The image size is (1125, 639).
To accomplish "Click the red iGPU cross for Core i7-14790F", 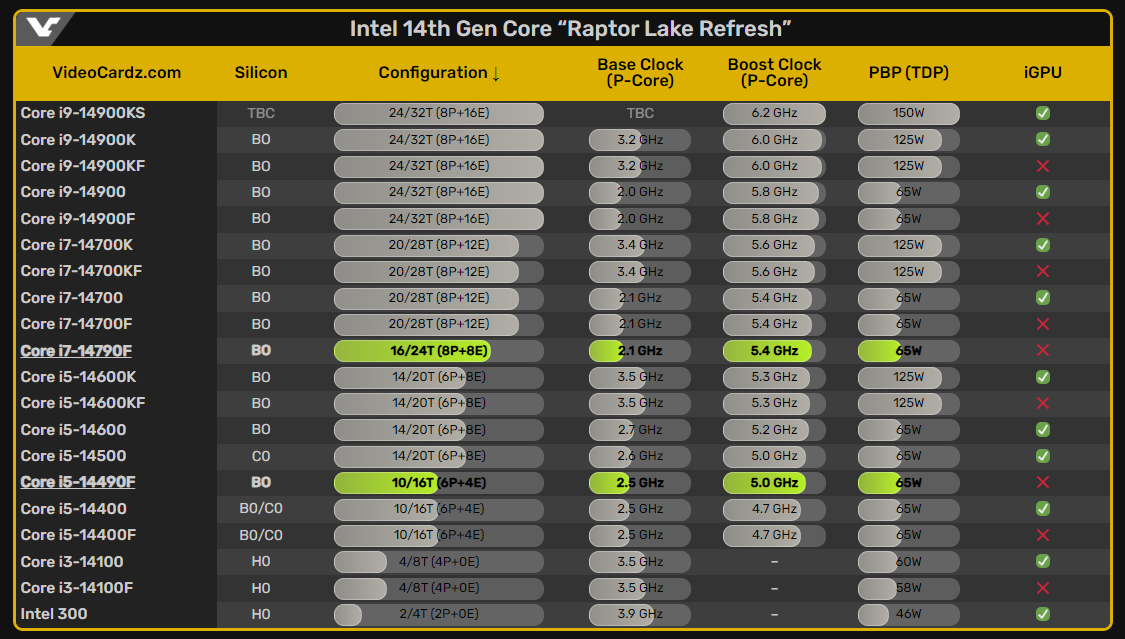I will pos(1042,351).
